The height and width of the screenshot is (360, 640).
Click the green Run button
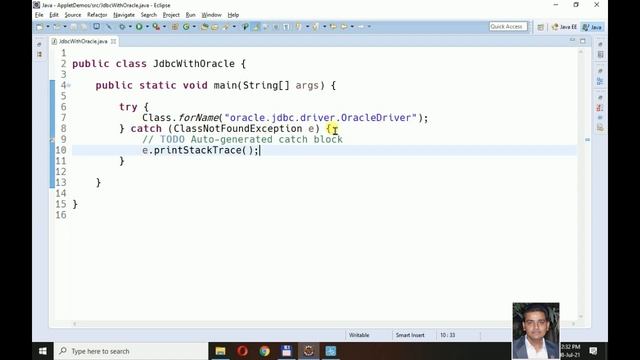point(139,27)
